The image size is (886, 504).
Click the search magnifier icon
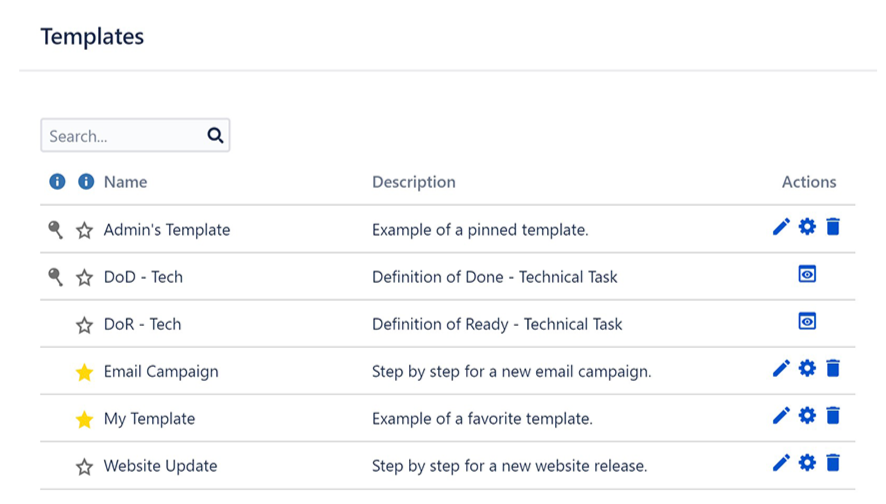(215, 136)
